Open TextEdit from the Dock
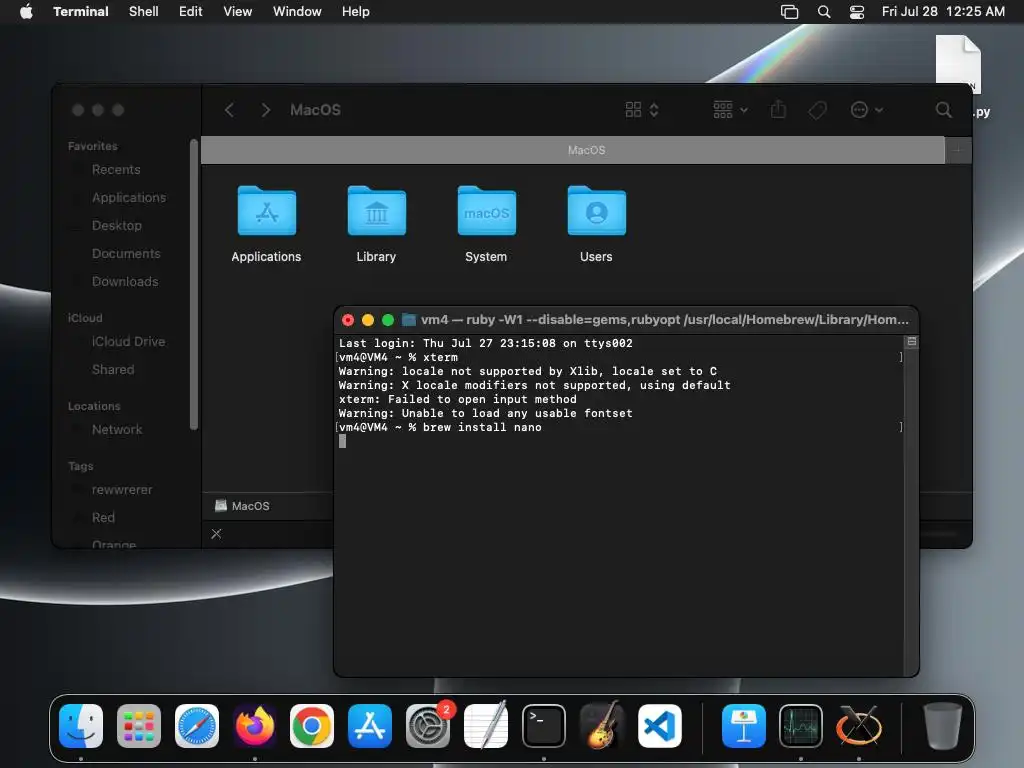The image size is (1024, 768). pos(486,726)
